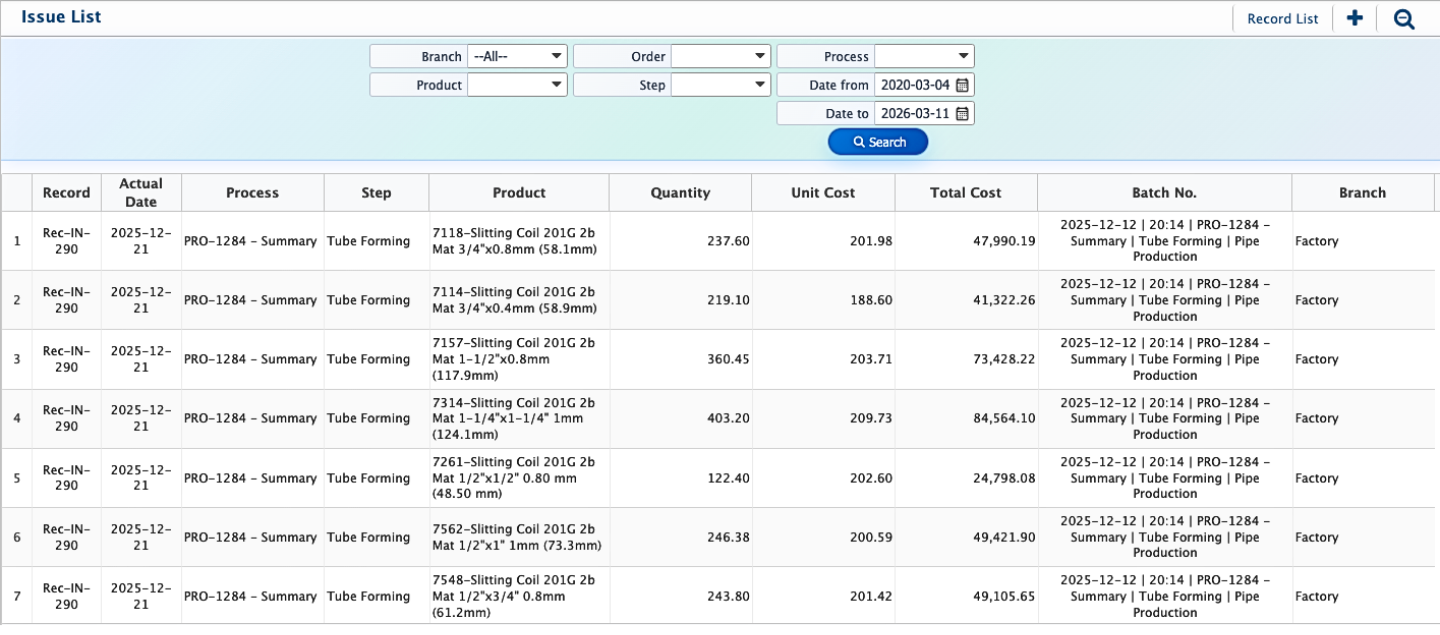Select row 1 record Rec-IN-290
Image resolution: width=1440 pixels, height=635 pixels.
tap(66, 241)
